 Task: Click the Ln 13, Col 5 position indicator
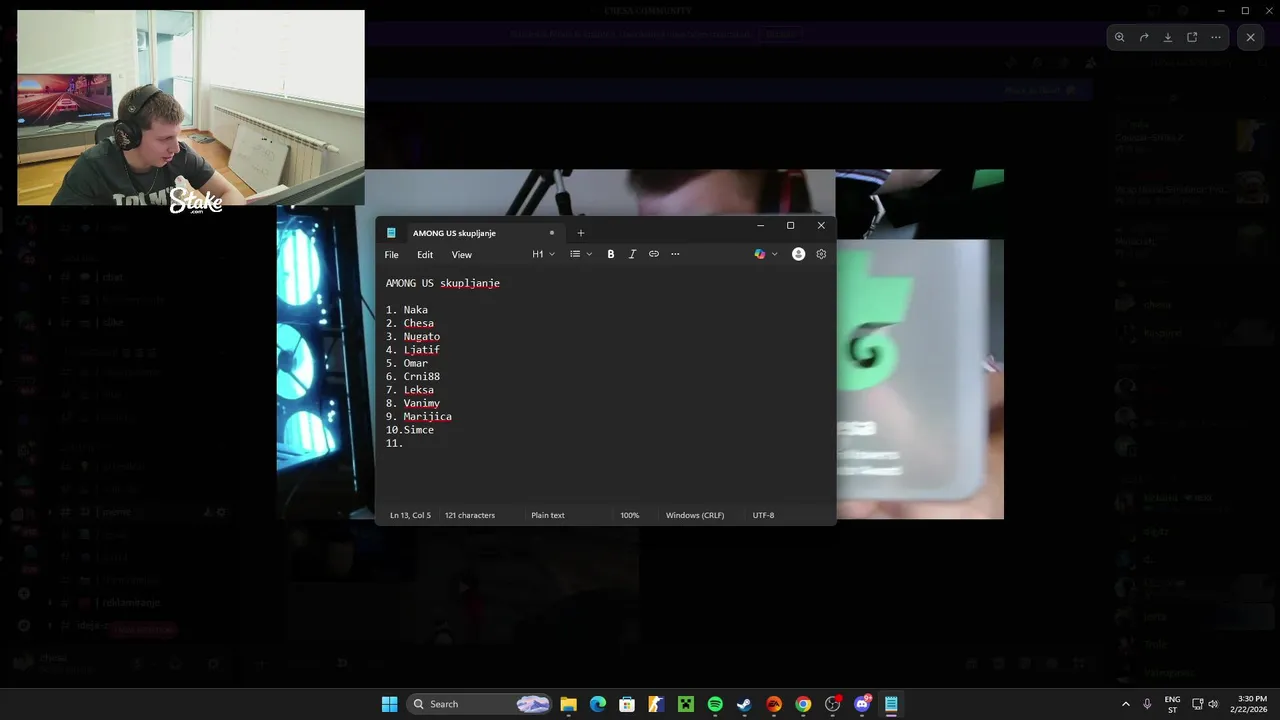coord(410,515)
